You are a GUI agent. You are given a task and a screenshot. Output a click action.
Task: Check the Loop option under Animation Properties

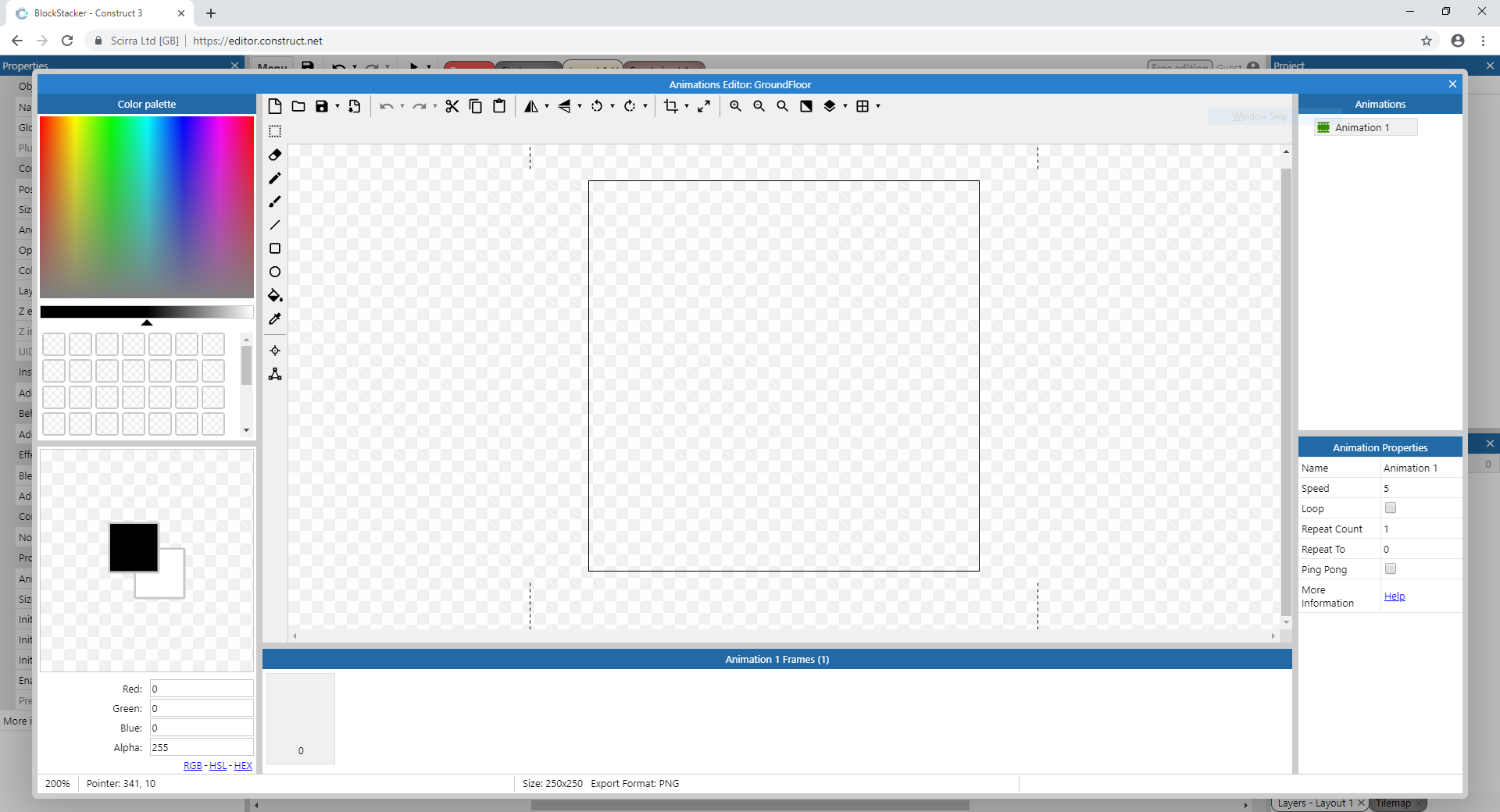coord(1391,507)
